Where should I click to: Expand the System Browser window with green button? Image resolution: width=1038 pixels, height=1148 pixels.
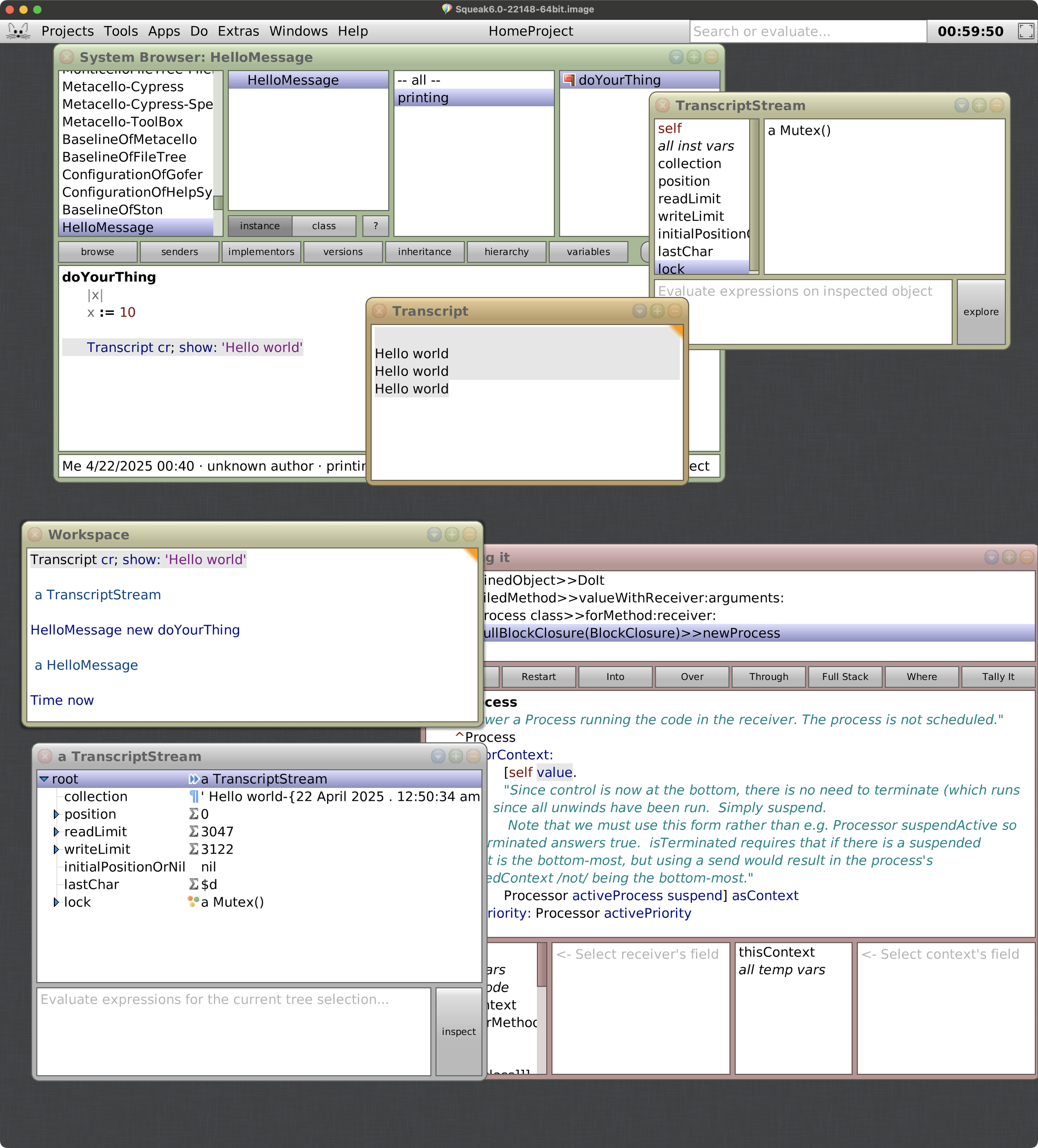[x=694, y=57]
